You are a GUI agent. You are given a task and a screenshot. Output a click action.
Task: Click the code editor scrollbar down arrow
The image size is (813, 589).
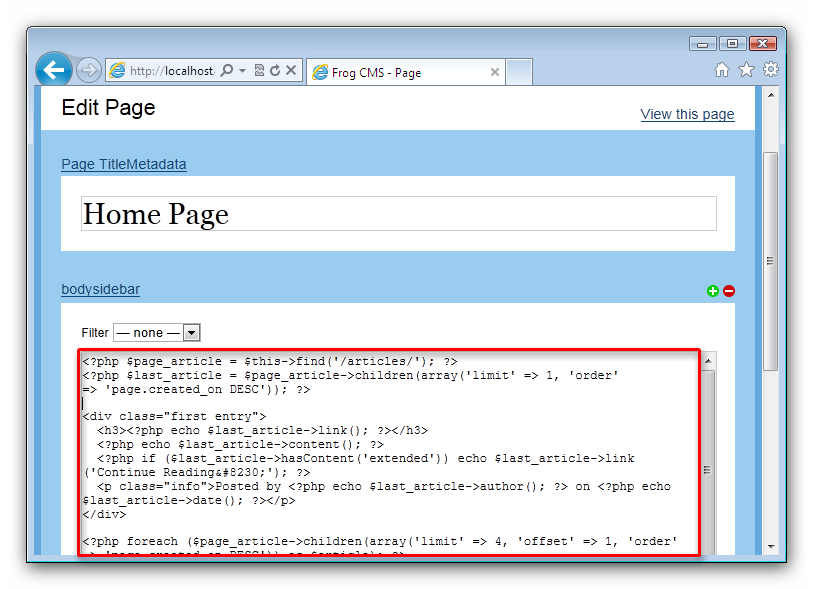(708, 548)
